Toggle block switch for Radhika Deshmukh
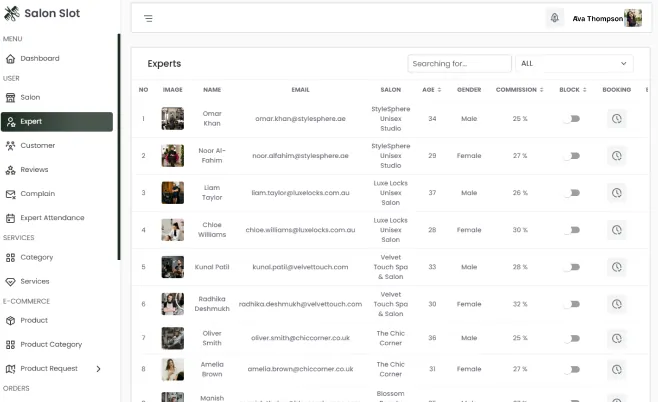658x402 pixels. click(x=572, y=304)
